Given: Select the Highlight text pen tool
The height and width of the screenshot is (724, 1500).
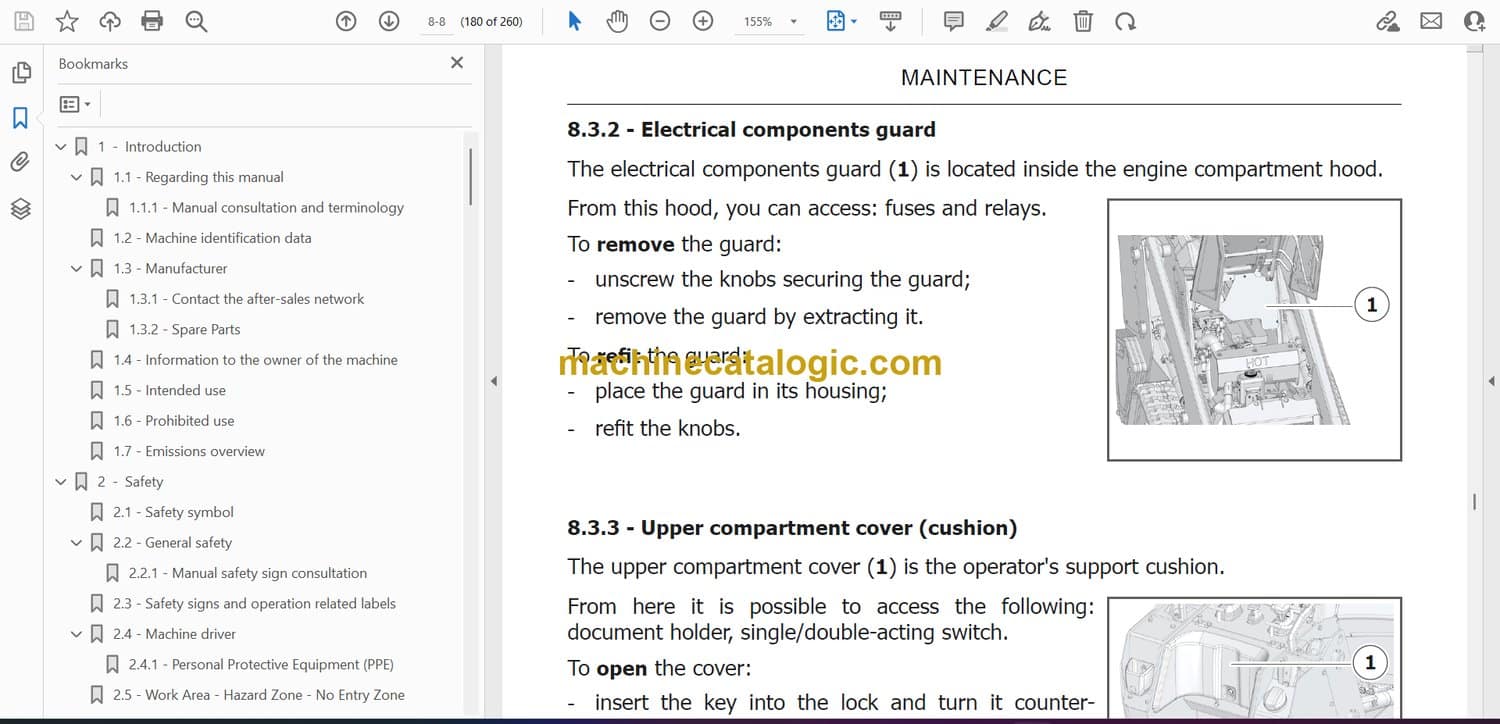Looking at the screenshot, I should tap(996, 21).
